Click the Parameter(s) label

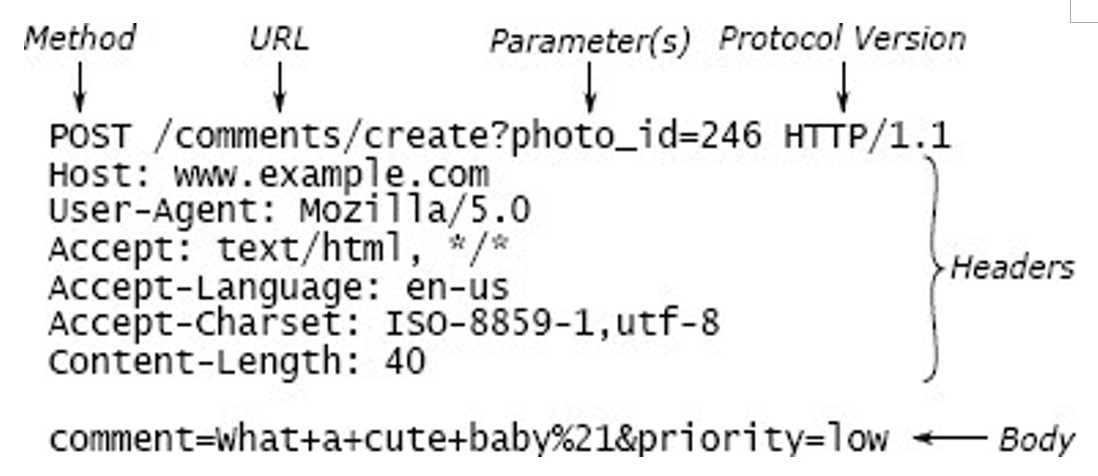point(590,42)
